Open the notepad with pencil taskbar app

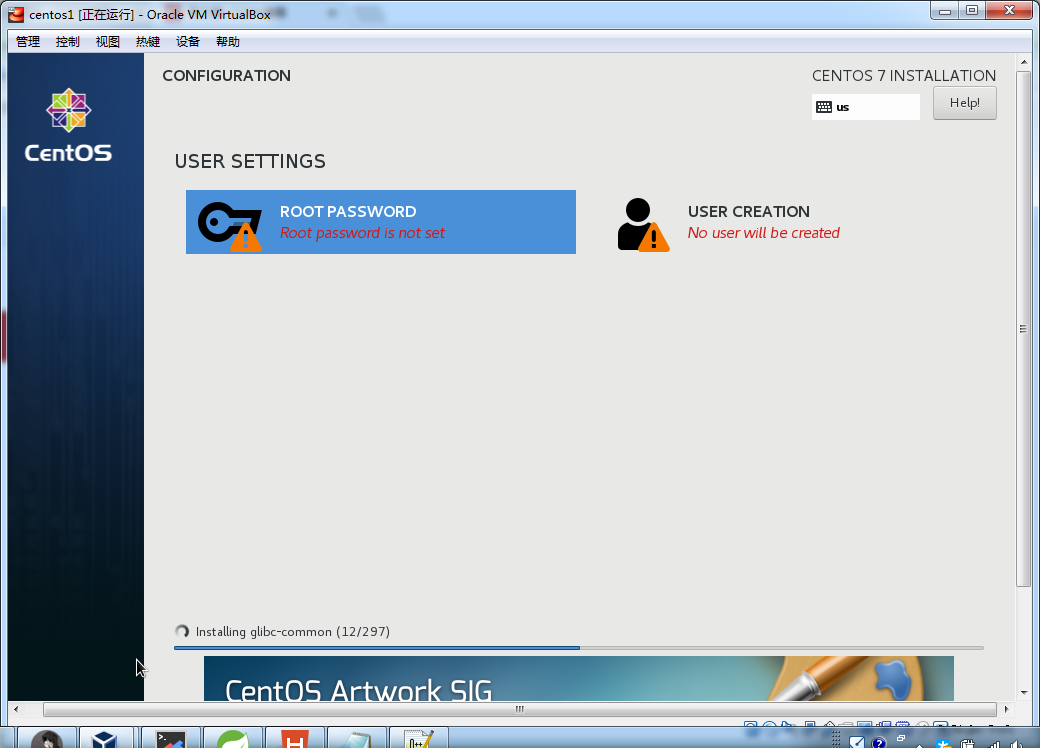click(x=419, y=738)
